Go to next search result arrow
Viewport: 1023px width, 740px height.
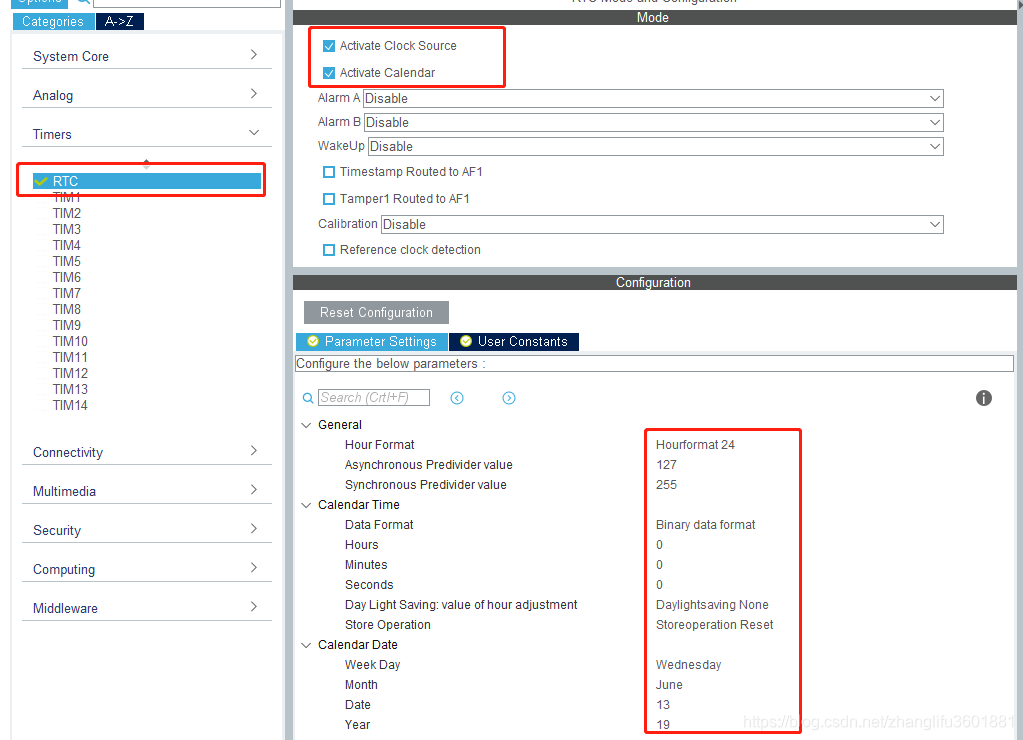[509, 398]
